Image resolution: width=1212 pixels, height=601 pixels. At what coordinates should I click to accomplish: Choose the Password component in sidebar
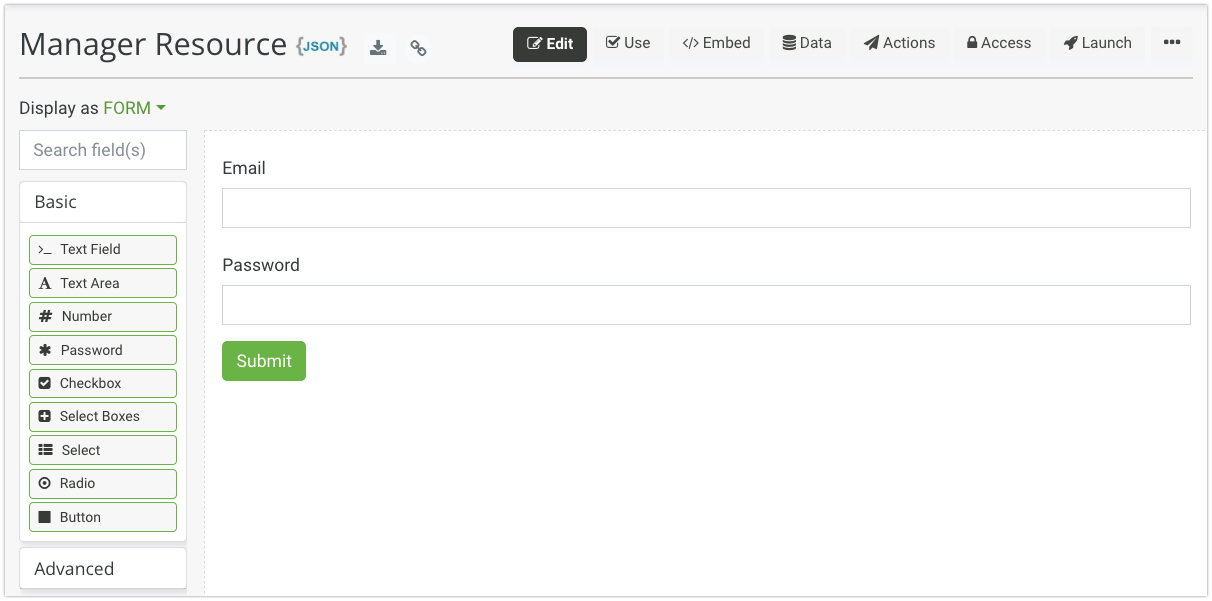click(x=103, y=350)
